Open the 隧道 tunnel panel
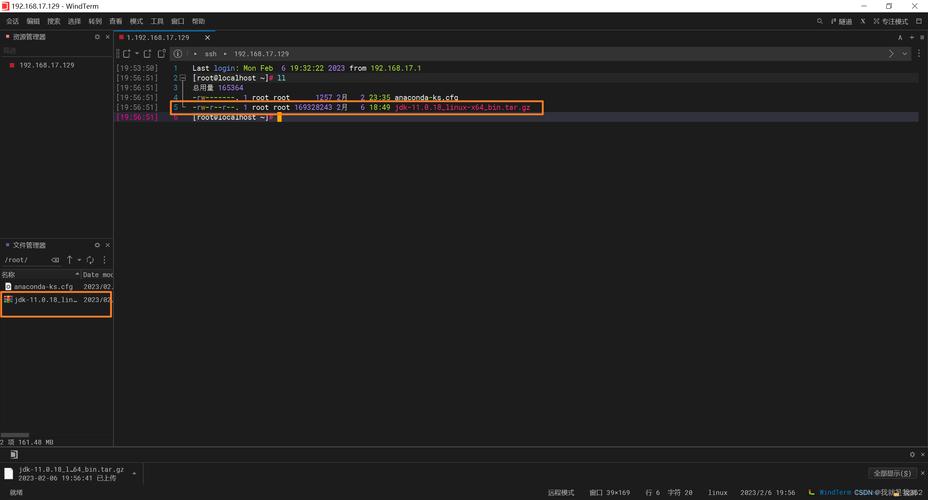Viewport: 928px width, 500px height. pos(841,21)
